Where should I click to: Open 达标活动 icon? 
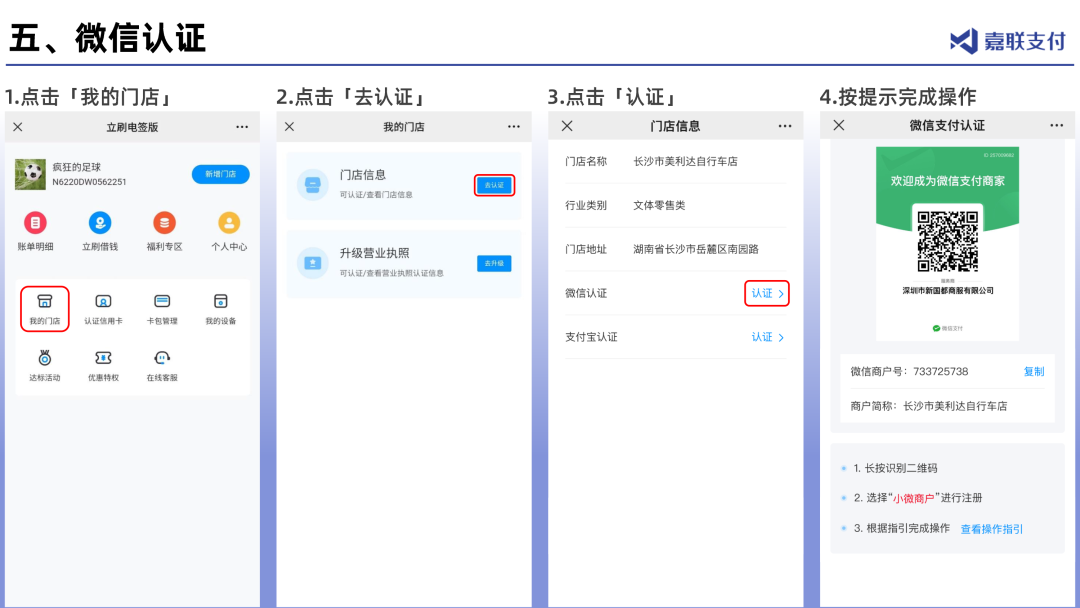(45, 358)
